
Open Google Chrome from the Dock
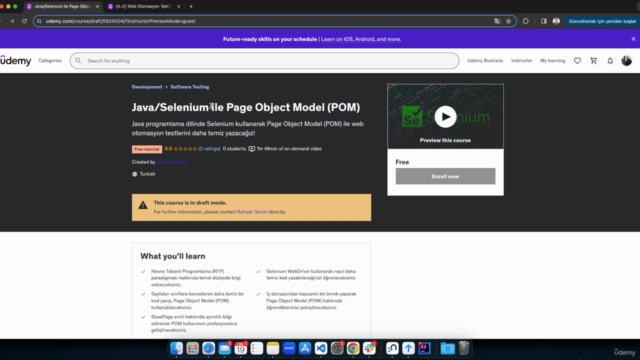click(x=353, y=348)
